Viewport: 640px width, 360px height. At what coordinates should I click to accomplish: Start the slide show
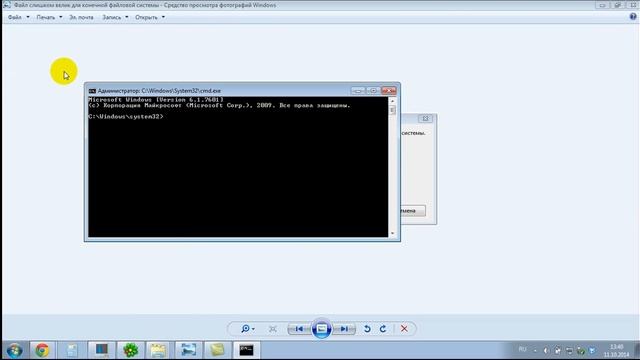coord(322,329)
